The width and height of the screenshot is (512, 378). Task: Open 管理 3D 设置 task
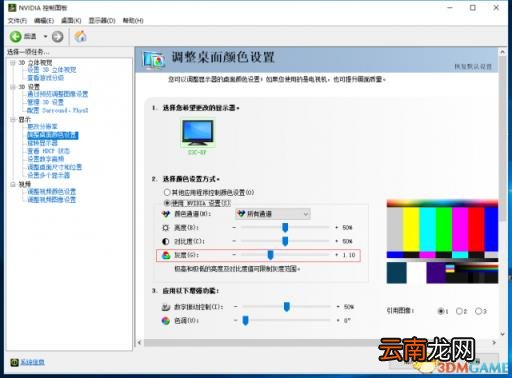click(x=45, y=102)
